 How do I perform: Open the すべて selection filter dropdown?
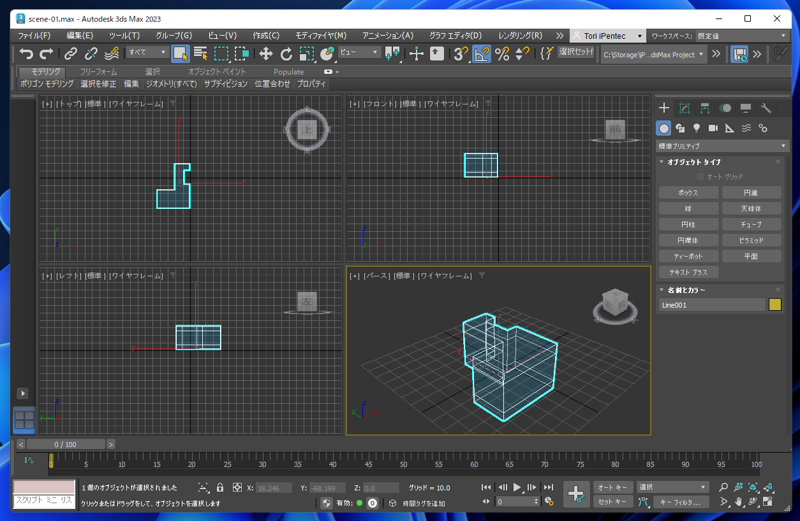tap(147, 52)
